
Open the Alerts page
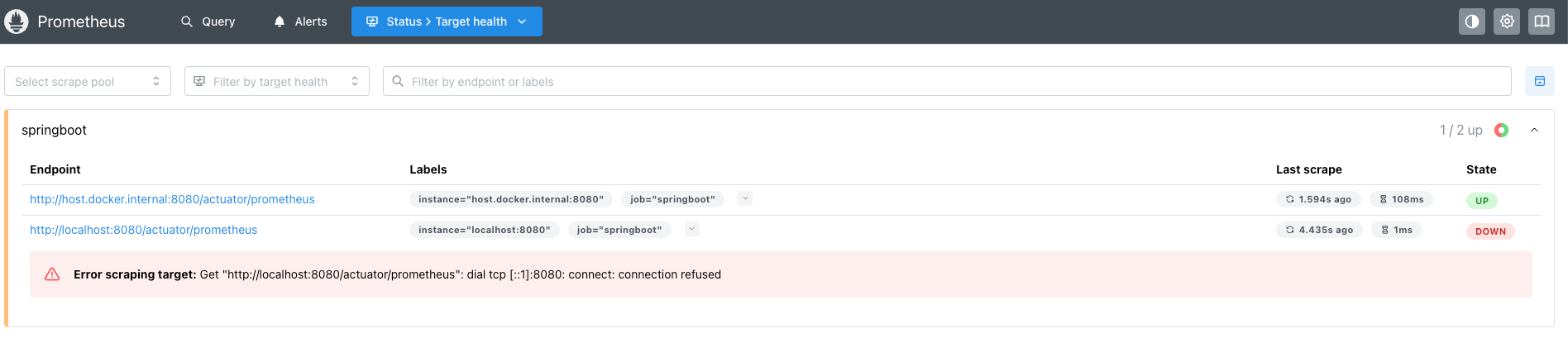(x=300, y=21)
